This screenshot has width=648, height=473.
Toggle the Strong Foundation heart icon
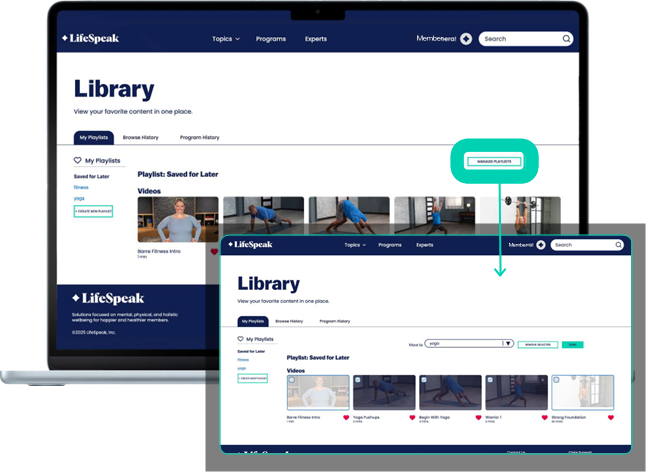pyautogui.click(x=612, y=418)
